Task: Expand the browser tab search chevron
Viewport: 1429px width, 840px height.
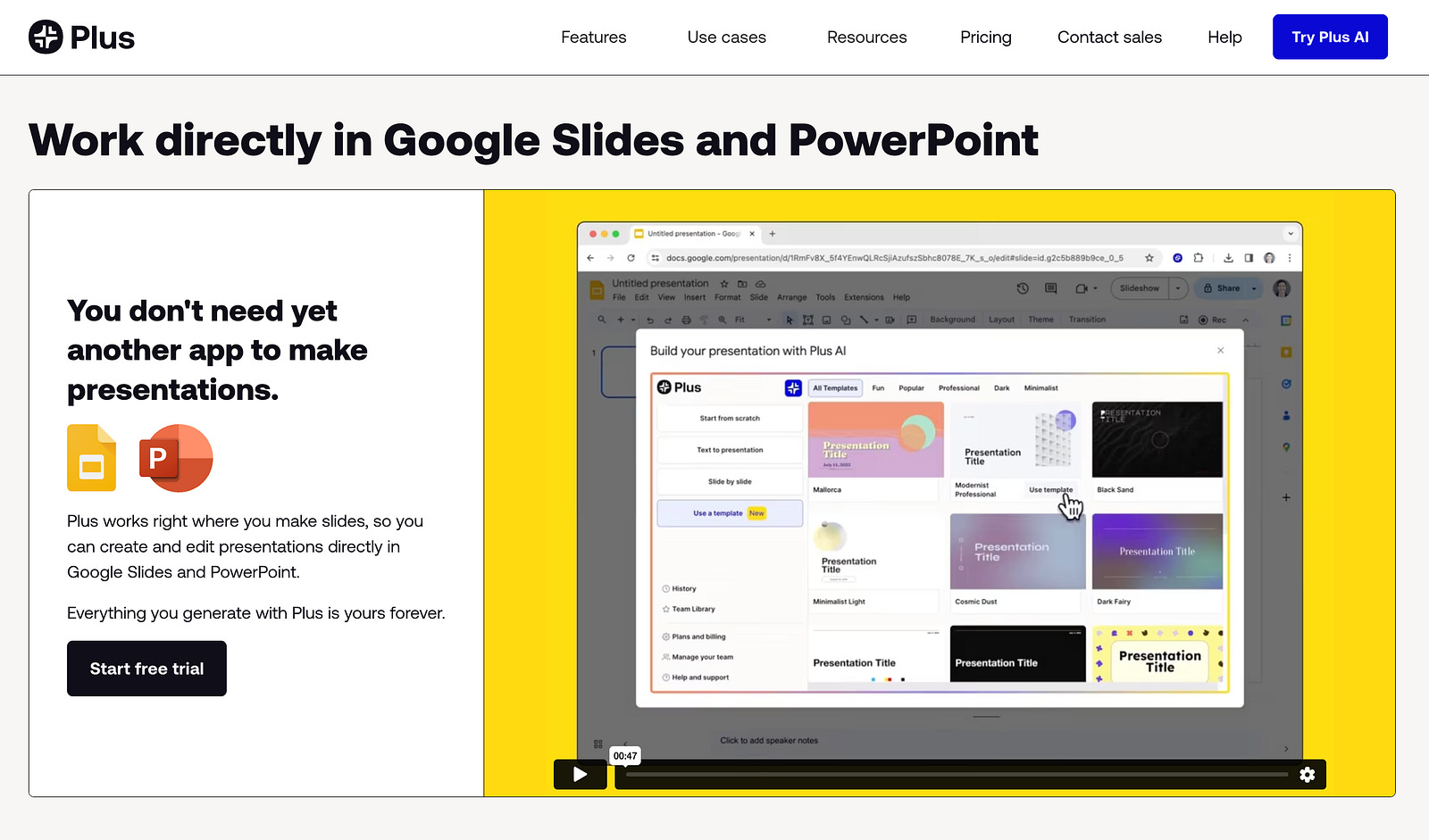Action: click(1291, 234)
